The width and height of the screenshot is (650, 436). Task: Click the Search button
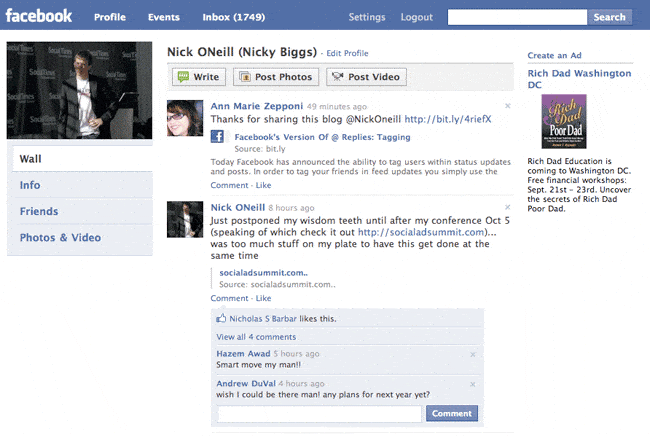click(609, 17)
